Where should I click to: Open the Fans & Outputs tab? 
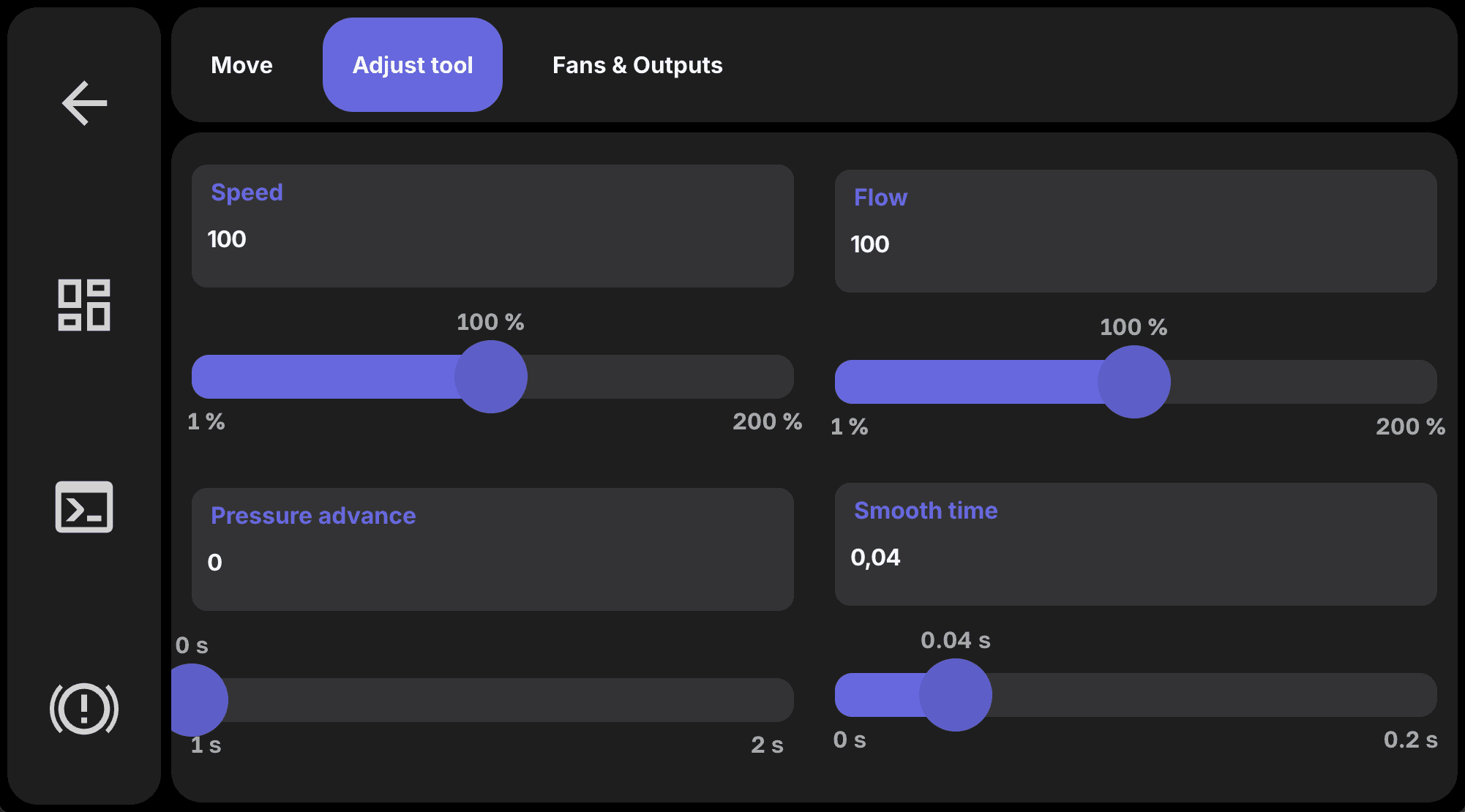click(637, 65)
